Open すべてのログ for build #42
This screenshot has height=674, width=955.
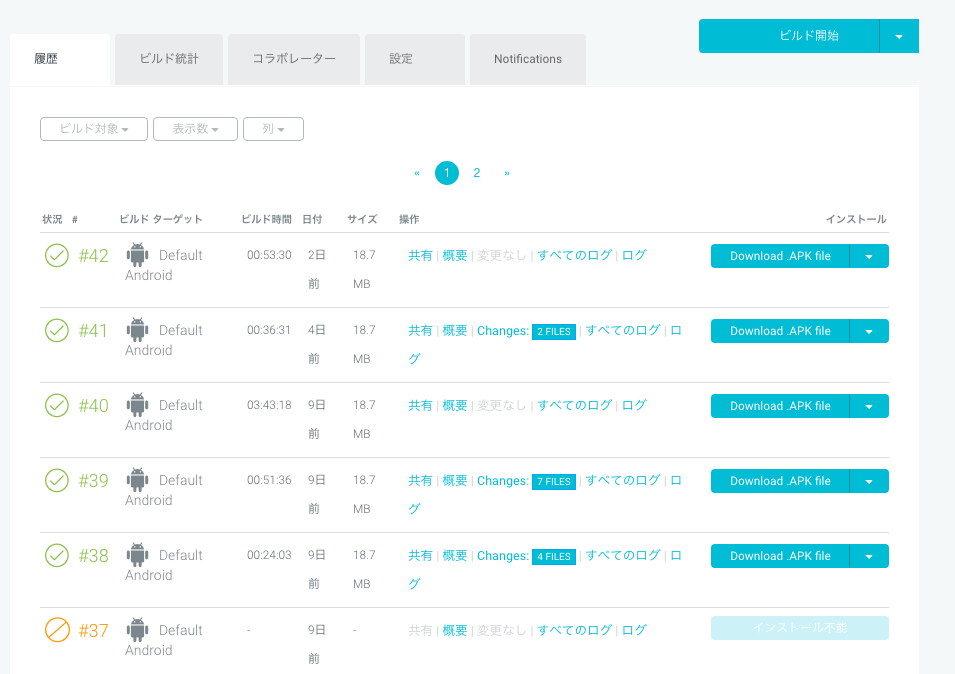coord(574,256)
